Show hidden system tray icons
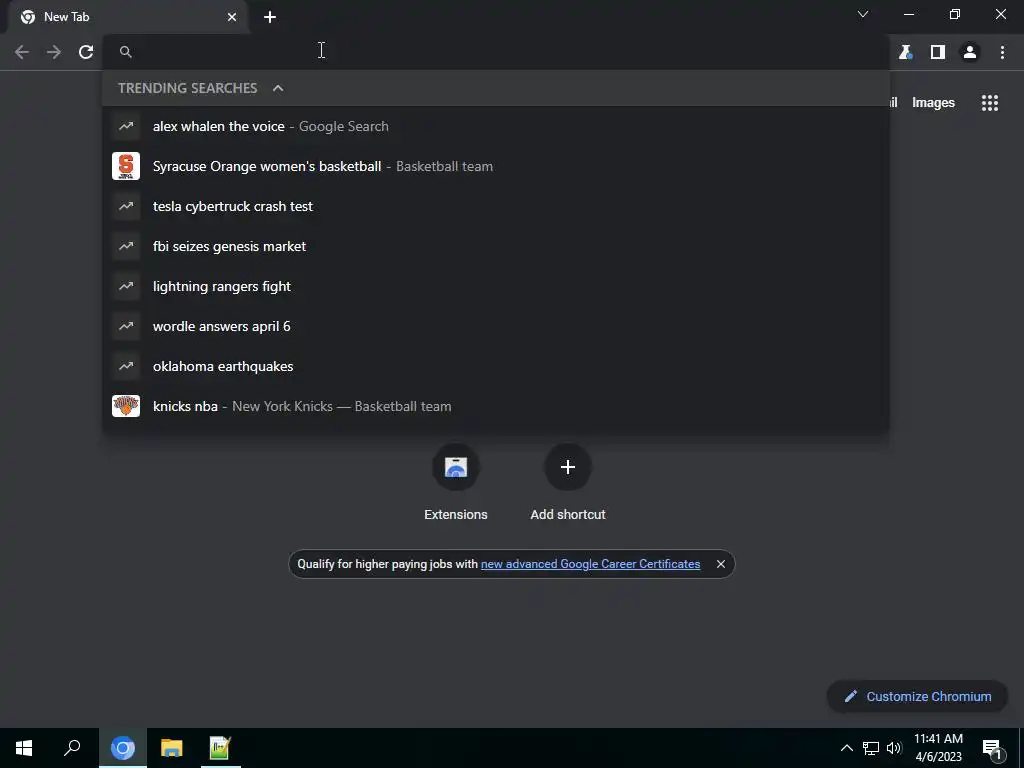The height and width of the screenshot is (768, 1024). pyautogui.click(x=846, y=748)
